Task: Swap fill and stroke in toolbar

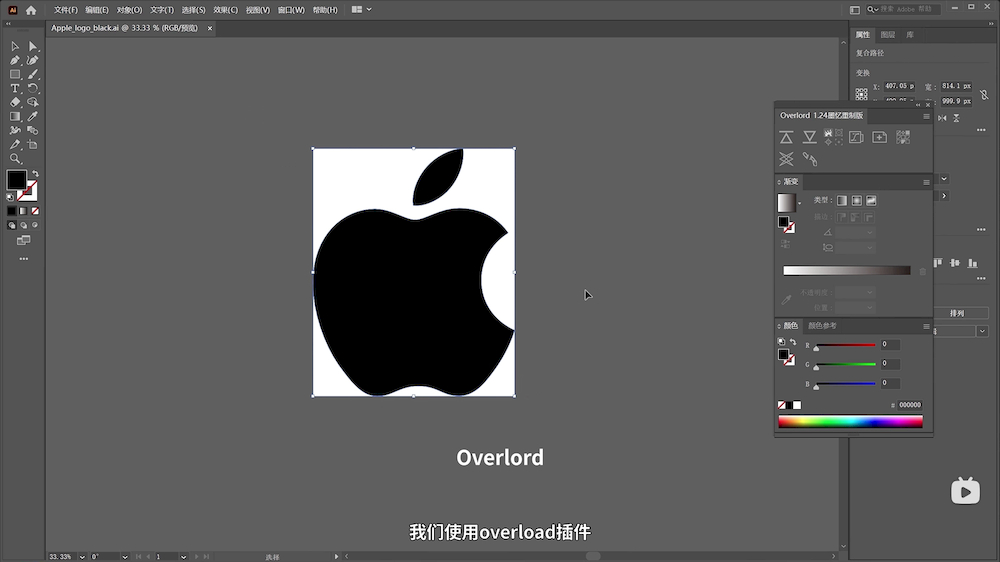Action: [x=36, y=174]
